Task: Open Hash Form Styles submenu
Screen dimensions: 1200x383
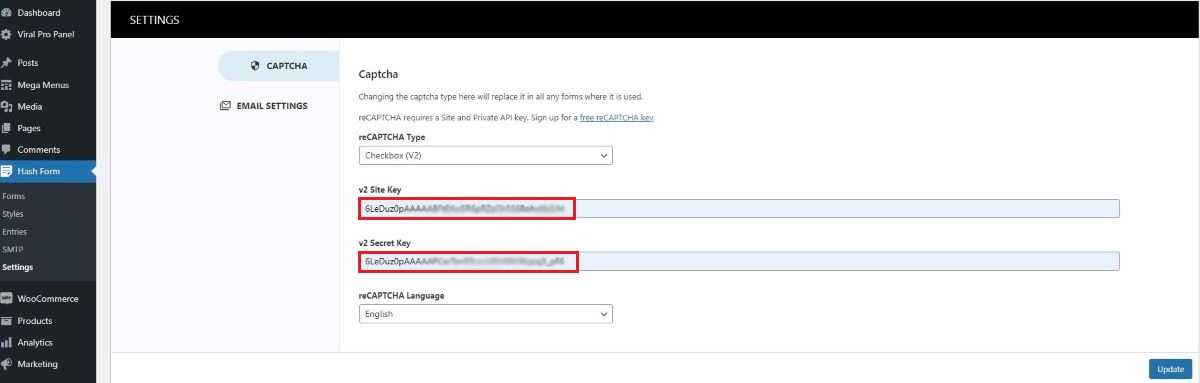Action: pos(13,214)
